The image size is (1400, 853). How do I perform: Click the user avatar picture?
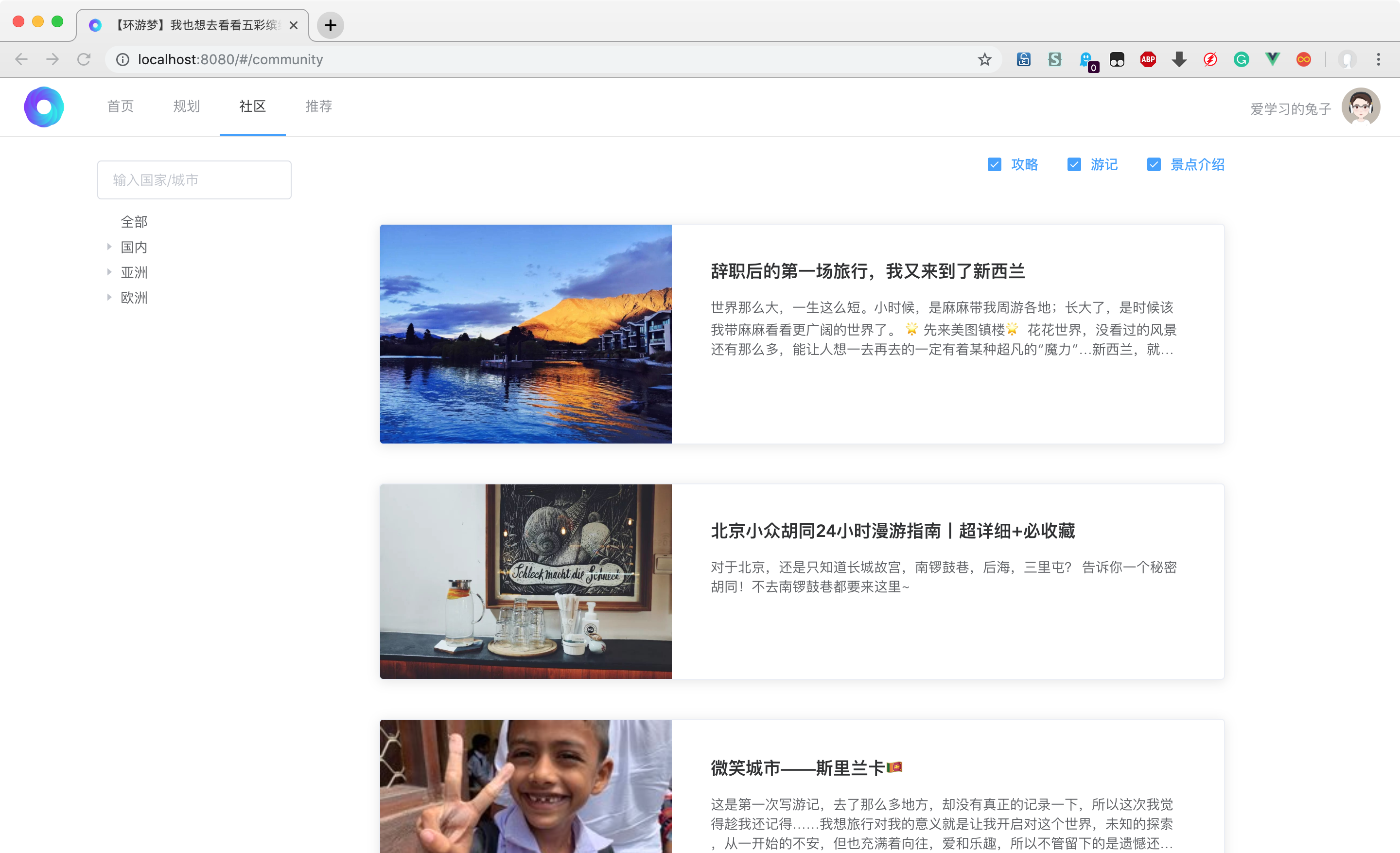(x=1360, y=107)
